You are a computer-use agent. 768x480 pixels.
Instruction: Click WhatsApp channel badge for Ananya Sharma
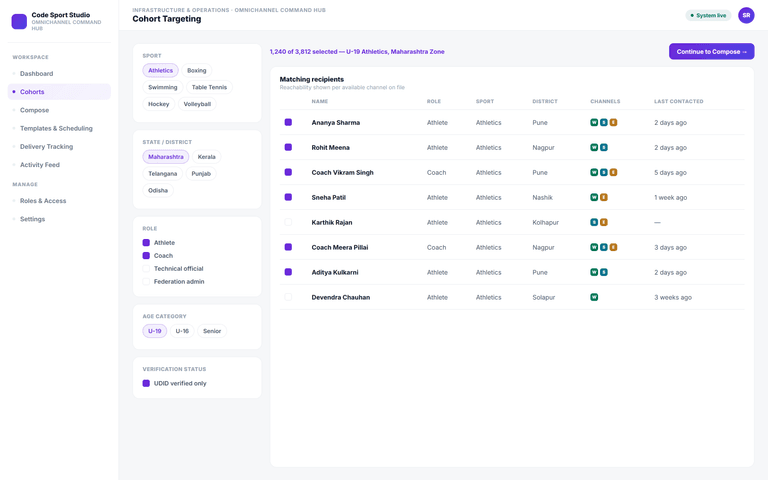pyautogui.click(x=594, y=122)
